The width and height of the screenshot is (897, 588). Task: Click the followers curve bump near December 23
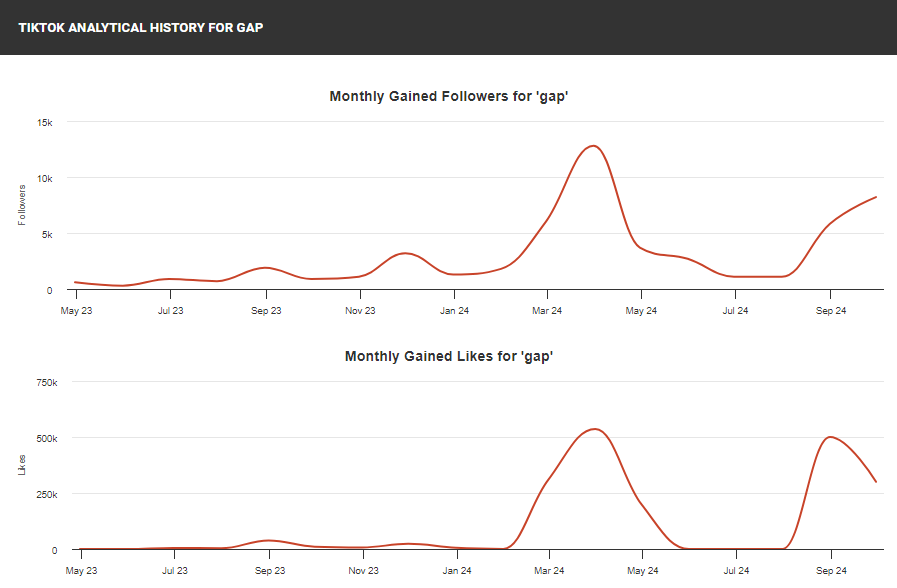[405, 253]
